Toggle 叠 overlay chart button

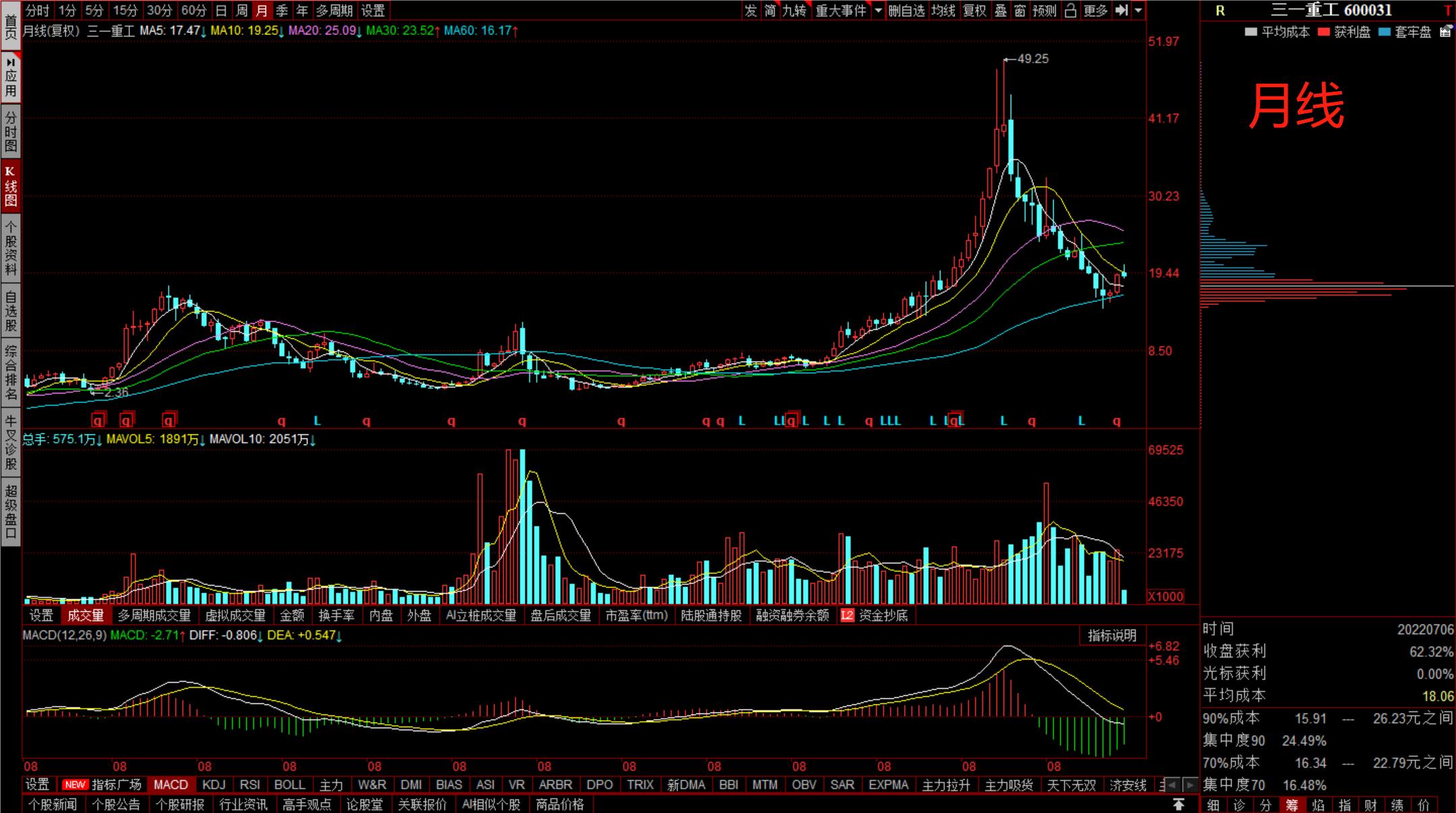click(1001, 10)
